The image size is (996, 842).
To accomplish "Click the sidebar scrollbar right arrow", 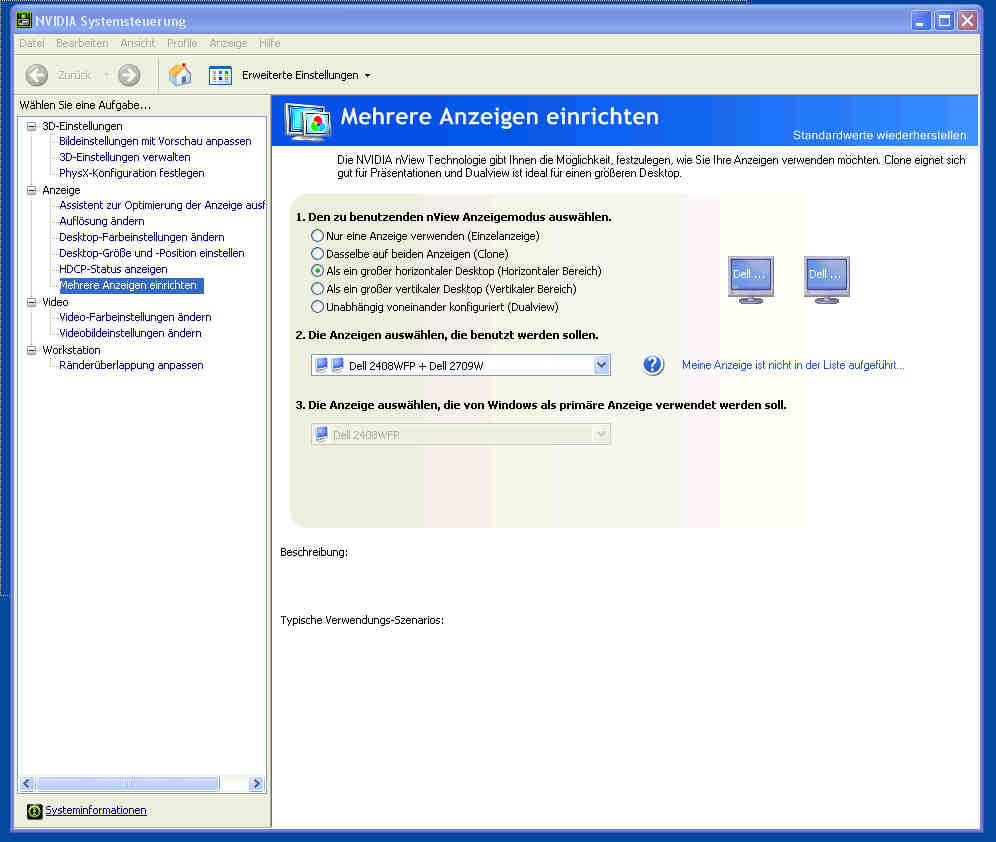I will coord(256,784).
